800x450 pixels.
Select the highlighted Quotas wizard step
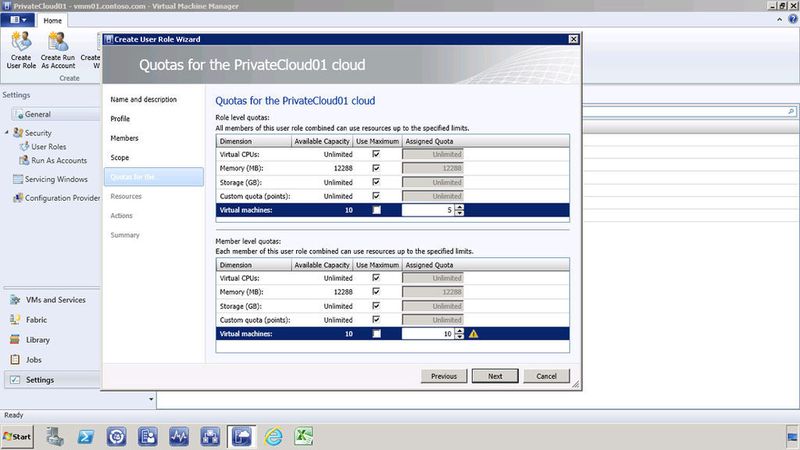tap(154, 177)
